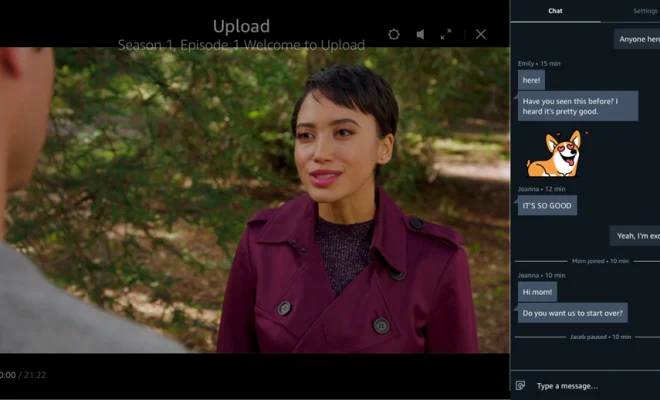Open the sticker picker icon beside message box
The width and height of the screenshot is (660, 400).
(520, 386)
